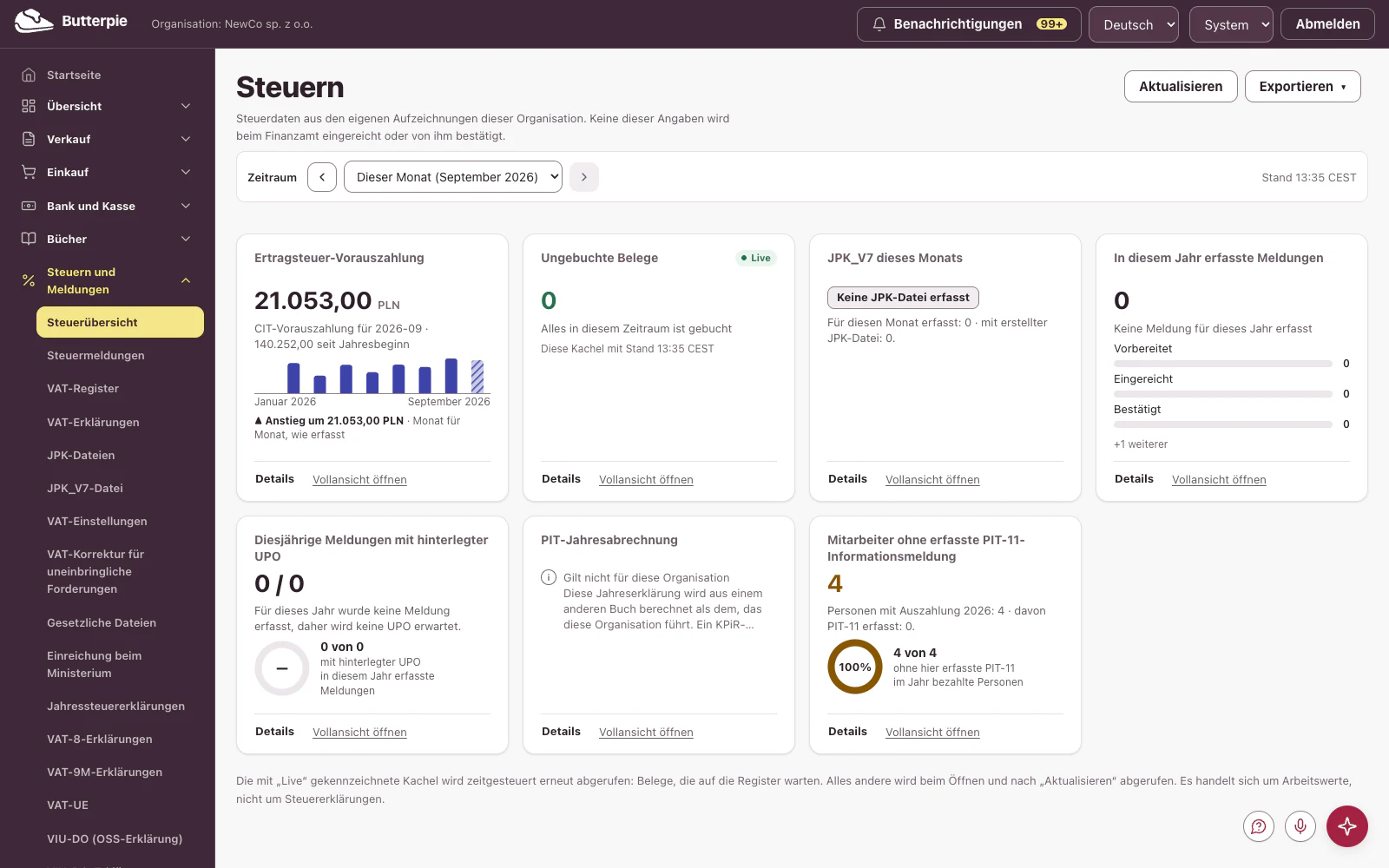The width and height of the screenshot is (1389, 868).
Task: Activate the microphone voice input icon
Action: (1300, 826)
